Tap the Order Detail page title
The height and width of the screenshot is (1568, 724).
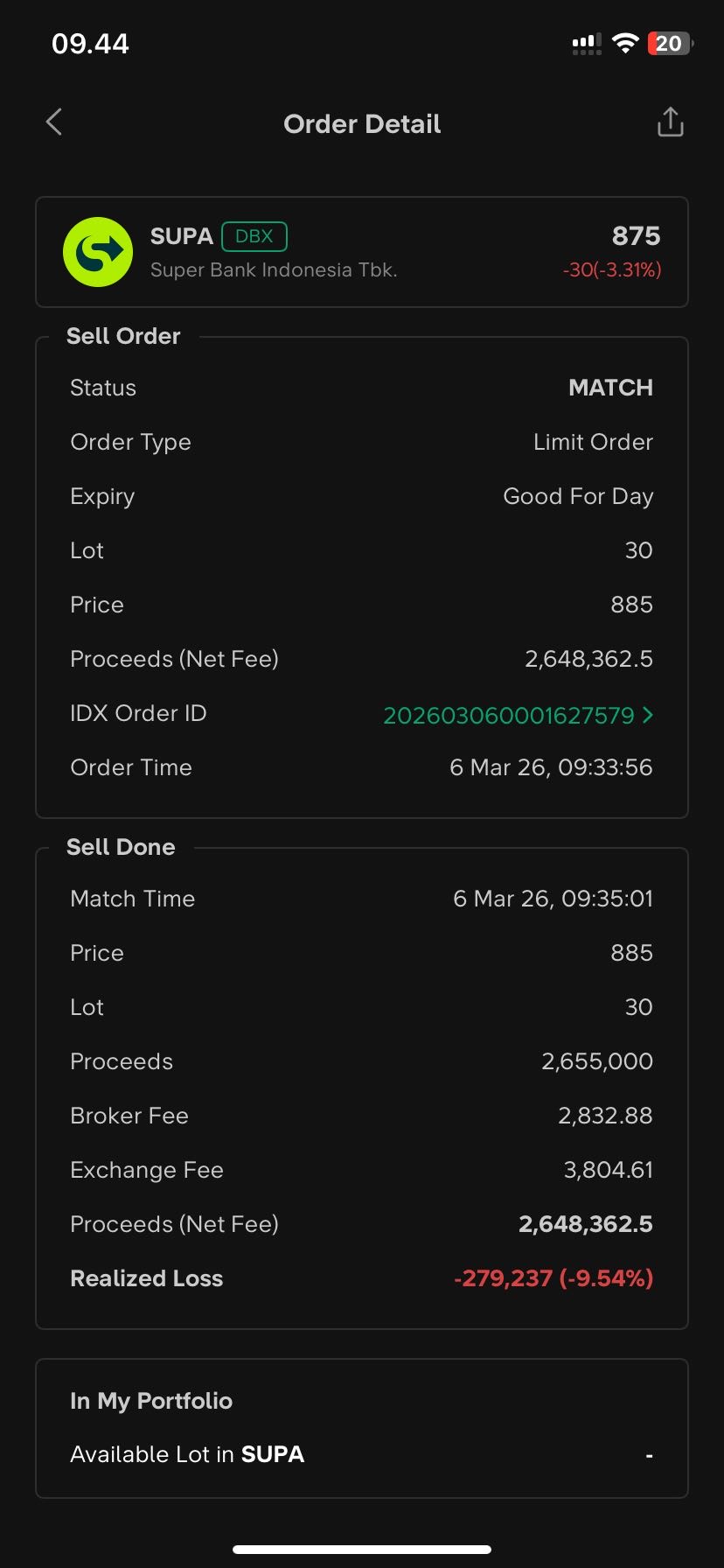tap(362, 124)
